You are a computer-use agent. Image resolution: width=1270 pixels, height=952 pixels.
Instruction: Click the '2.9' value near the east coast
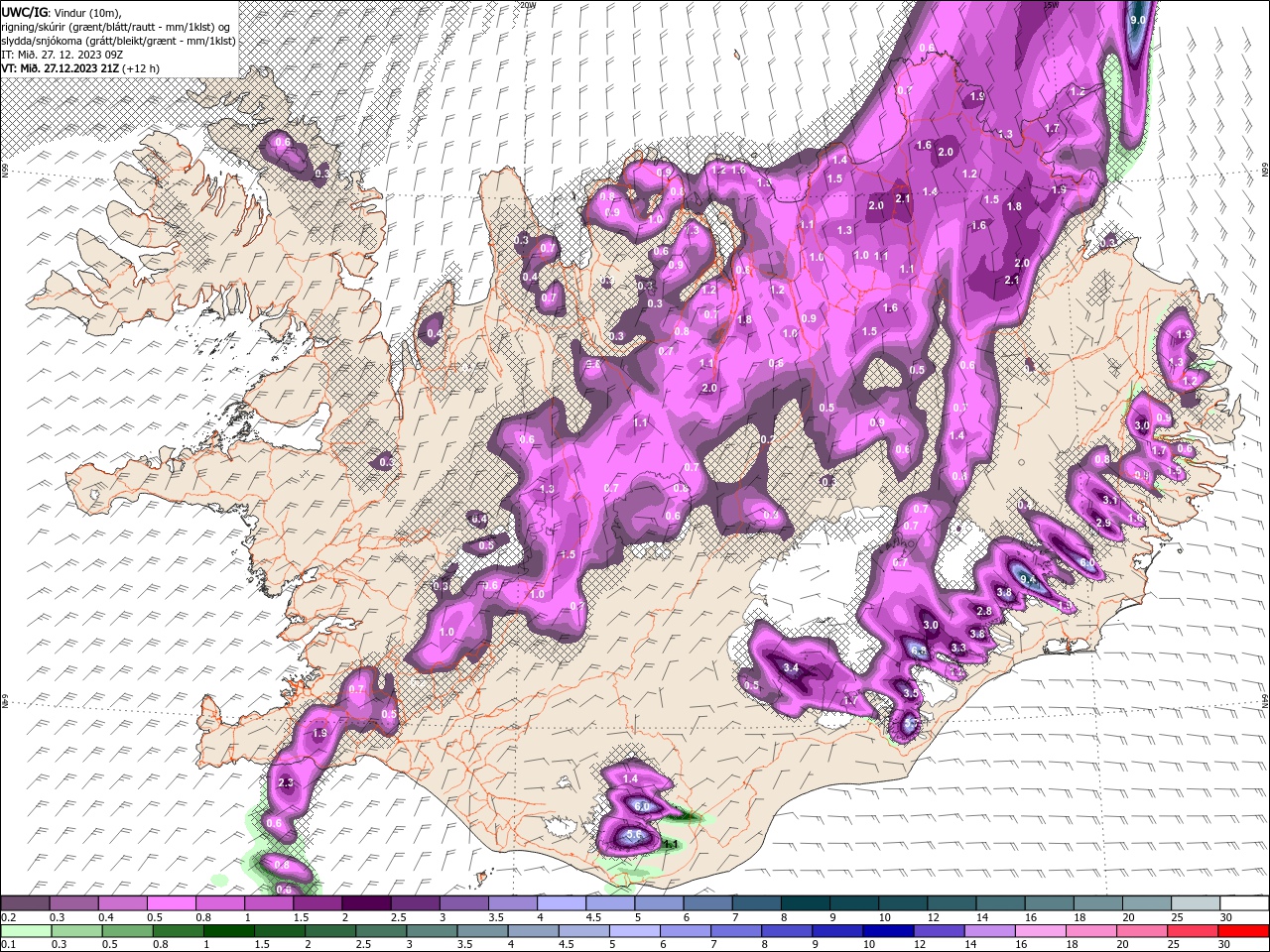click(1102, 523)
